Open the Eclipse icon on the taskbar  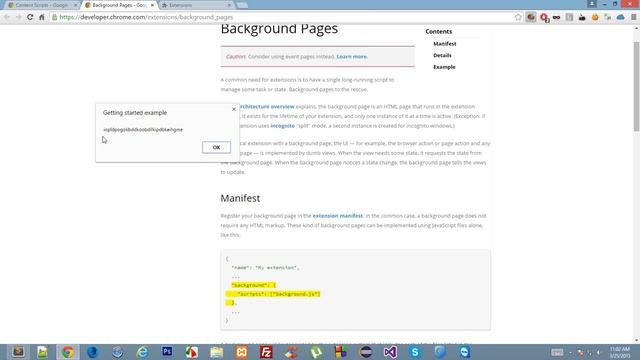click(366, 352)
